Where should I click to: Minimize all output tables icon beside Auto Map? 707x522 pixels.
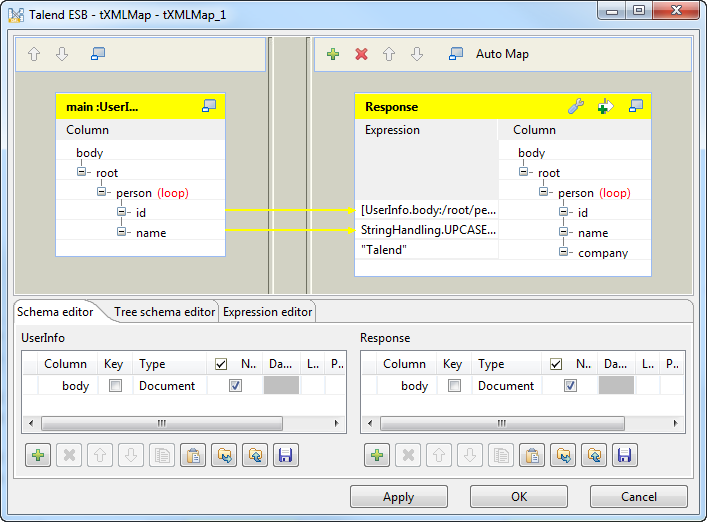pos(456,54)
